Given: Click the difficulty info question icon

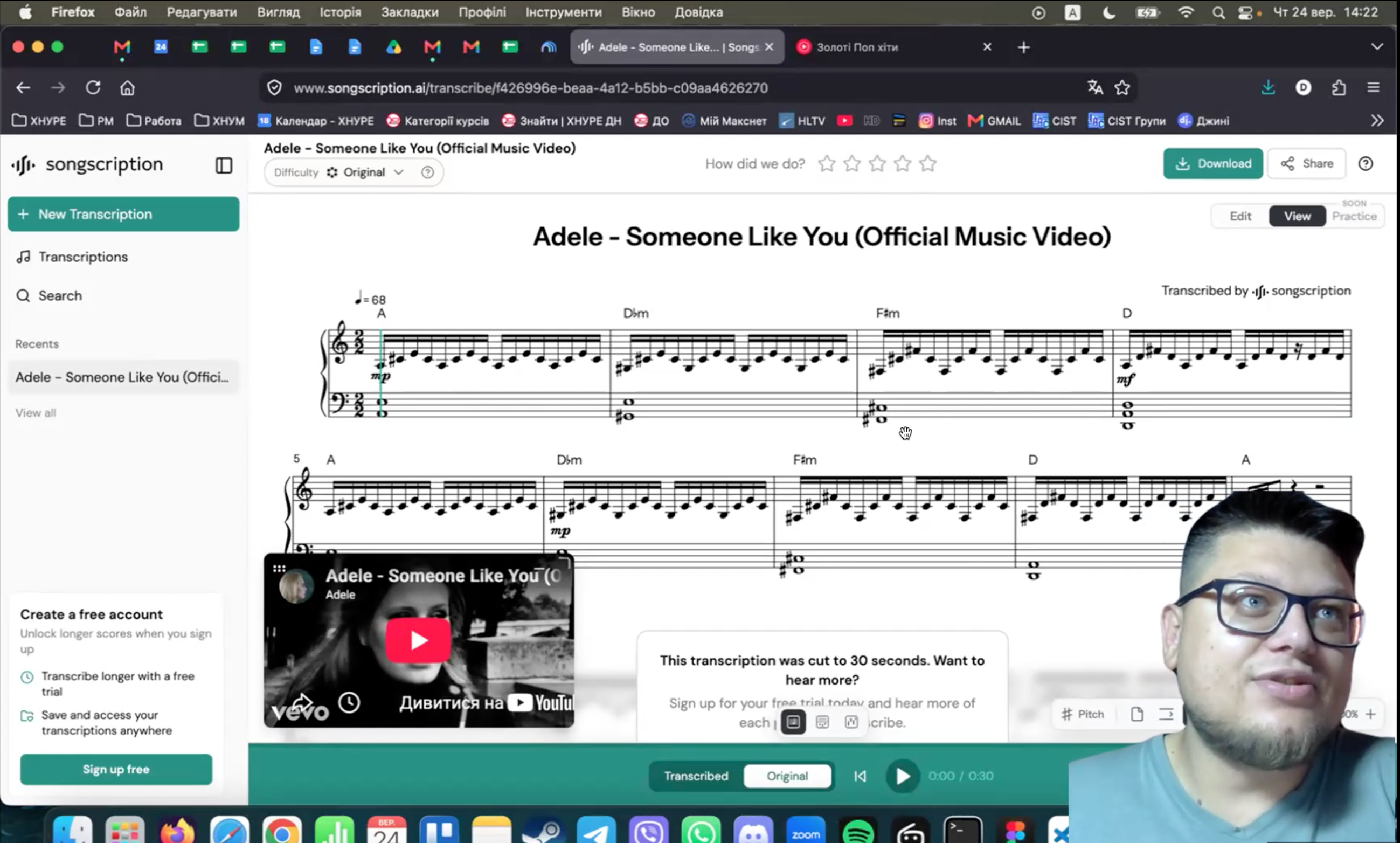Looking at the screenshot, I should pos(427,172).
